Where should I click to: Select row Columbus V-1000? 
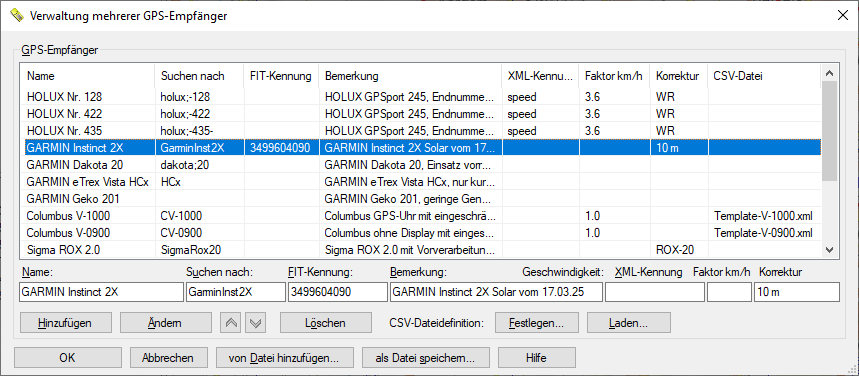421,216
